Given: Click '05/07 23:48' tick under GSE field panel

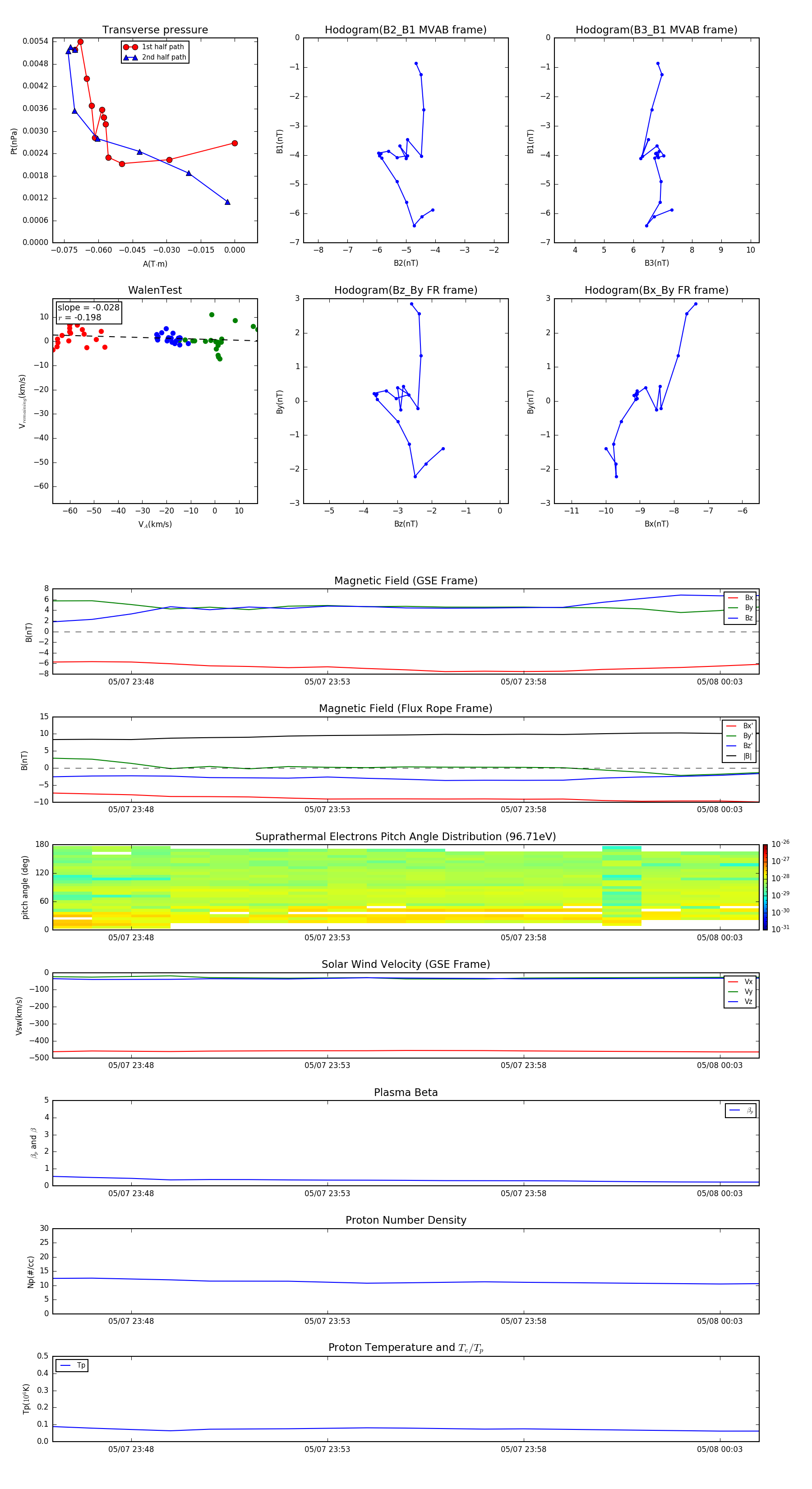Looking at the screenshot, I should coord(131,681).
